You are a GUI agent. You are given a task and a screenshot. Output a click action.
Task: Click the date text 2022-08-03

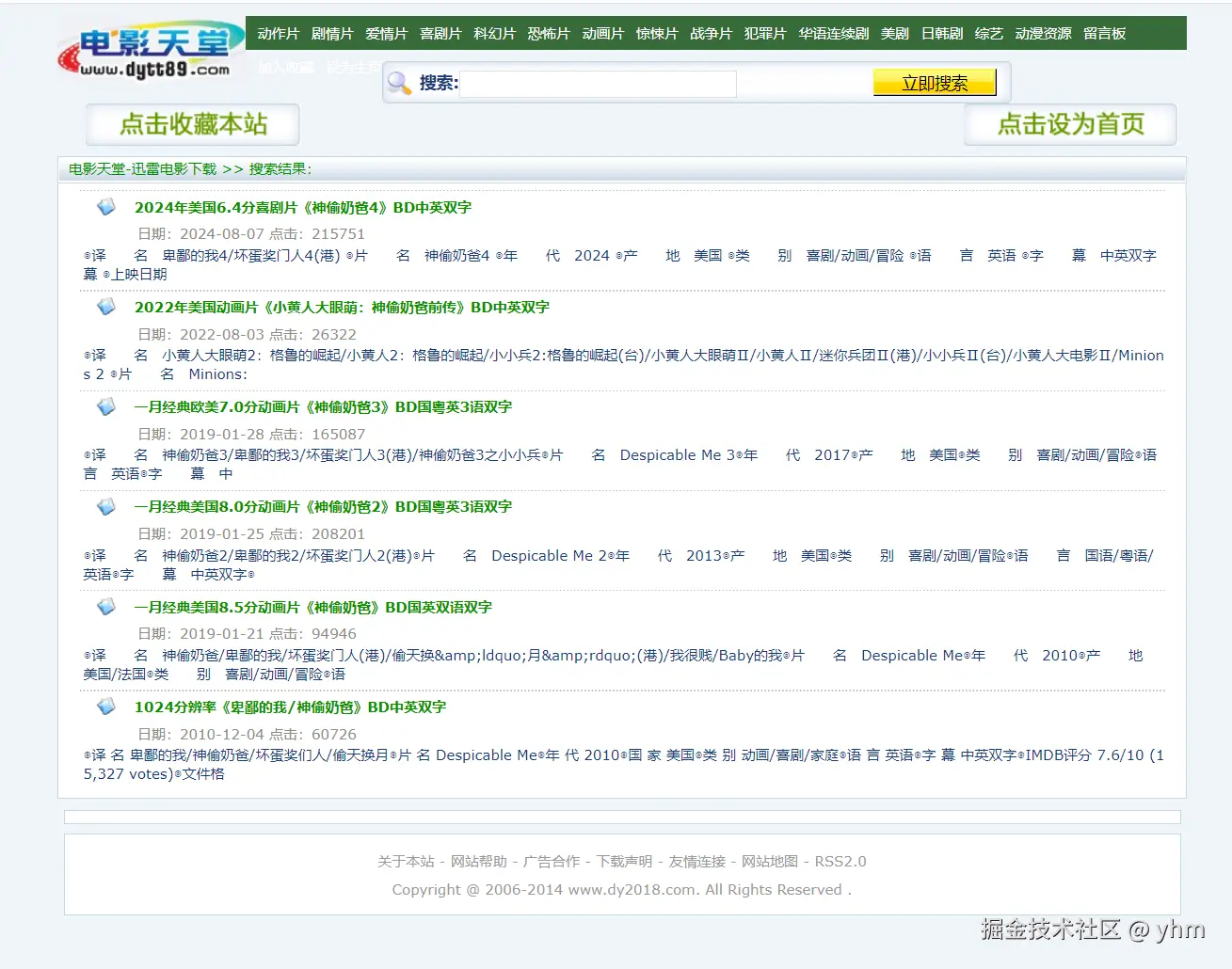[x=222, y=334]
